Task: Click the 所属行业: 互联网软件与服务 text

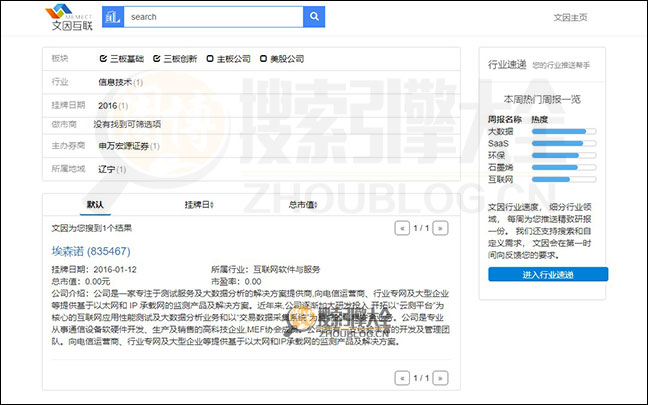Action: [265, 269]
